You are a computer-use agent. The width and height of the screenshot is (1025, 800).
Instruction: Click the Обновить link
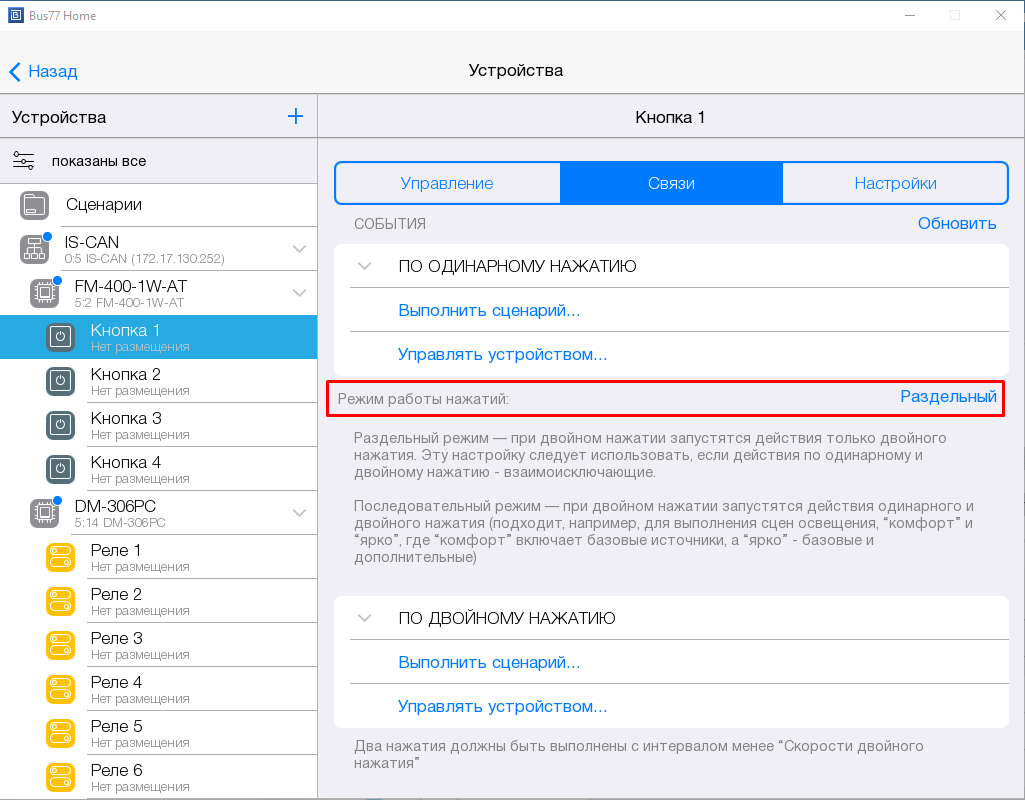click(x=957, y=224)
